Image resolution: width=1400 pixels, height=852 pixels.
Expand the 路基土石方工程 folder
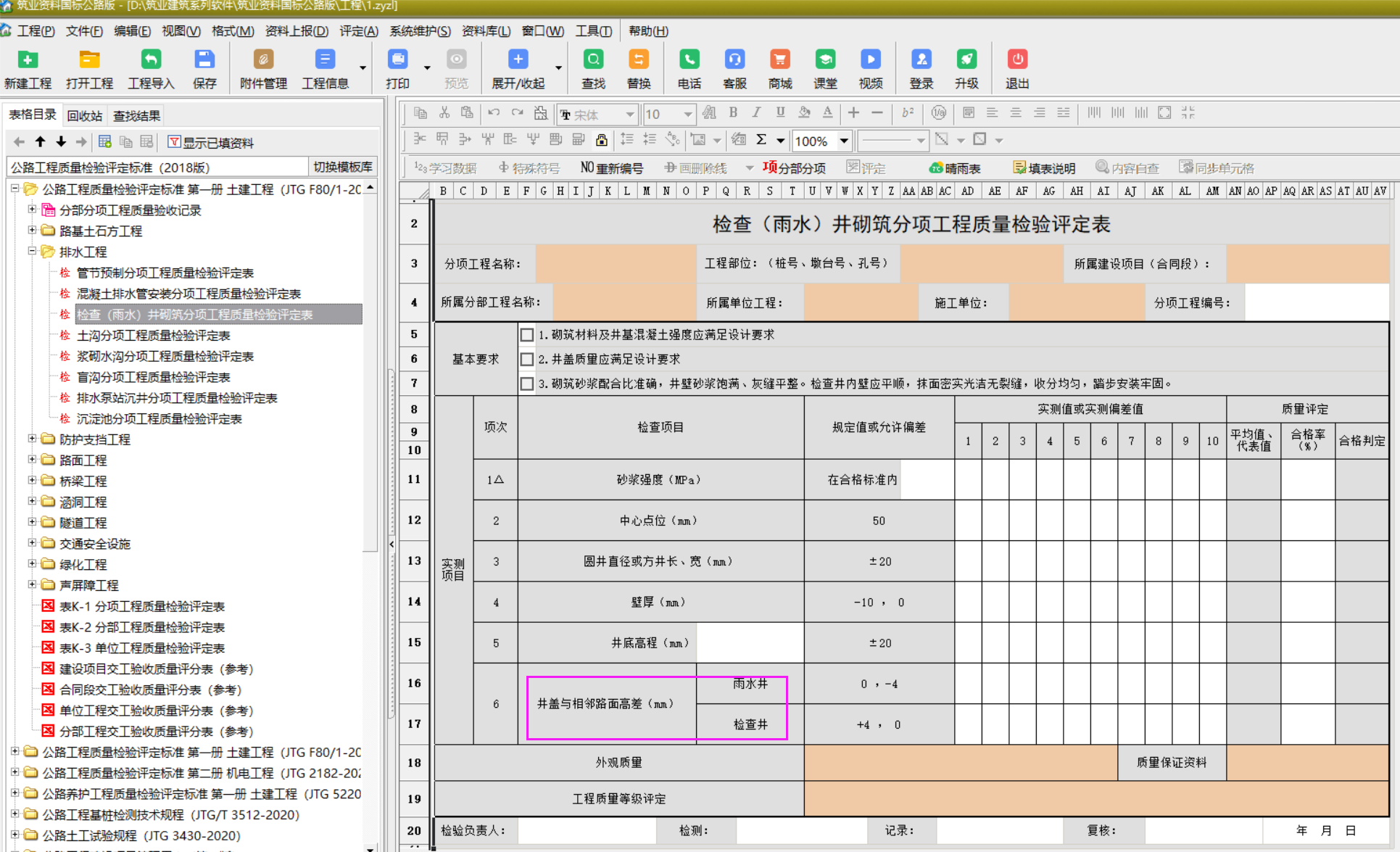click(x=32, y=230)
